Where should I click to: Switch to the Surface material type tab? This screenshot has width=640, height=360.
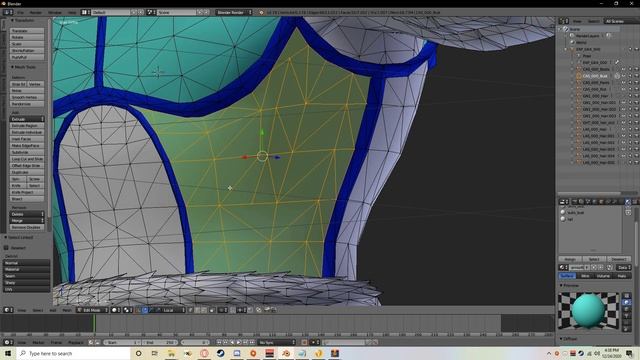[567, 276]
